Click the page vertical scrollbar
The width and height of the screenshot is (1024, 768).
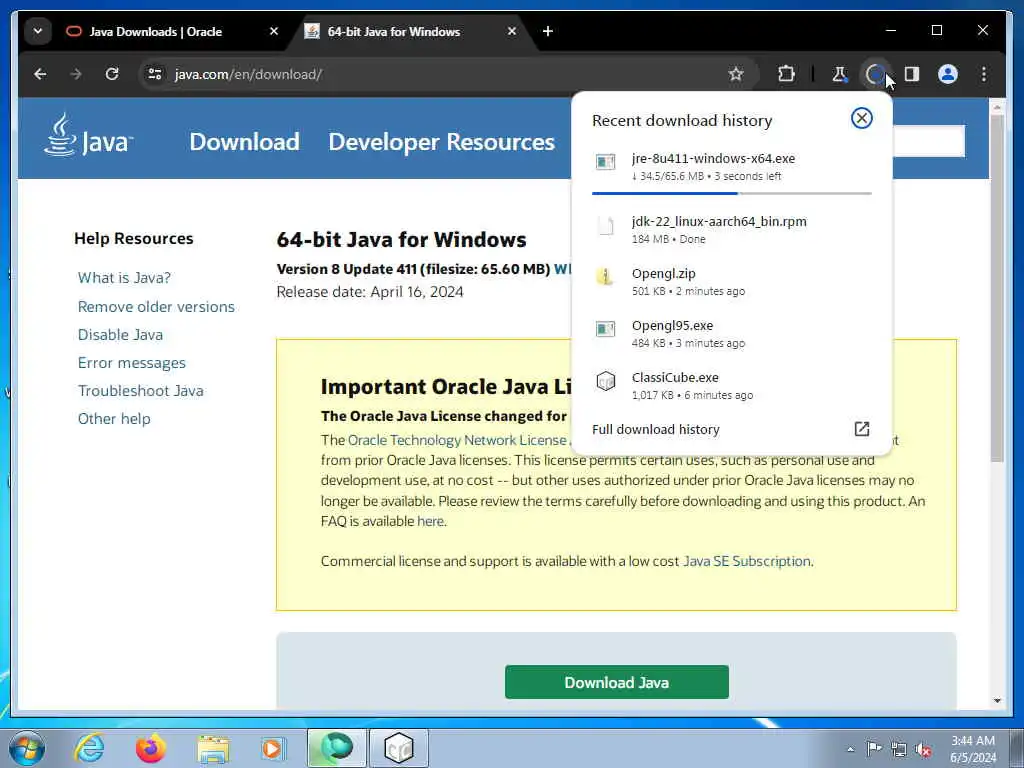pos(997,287)
